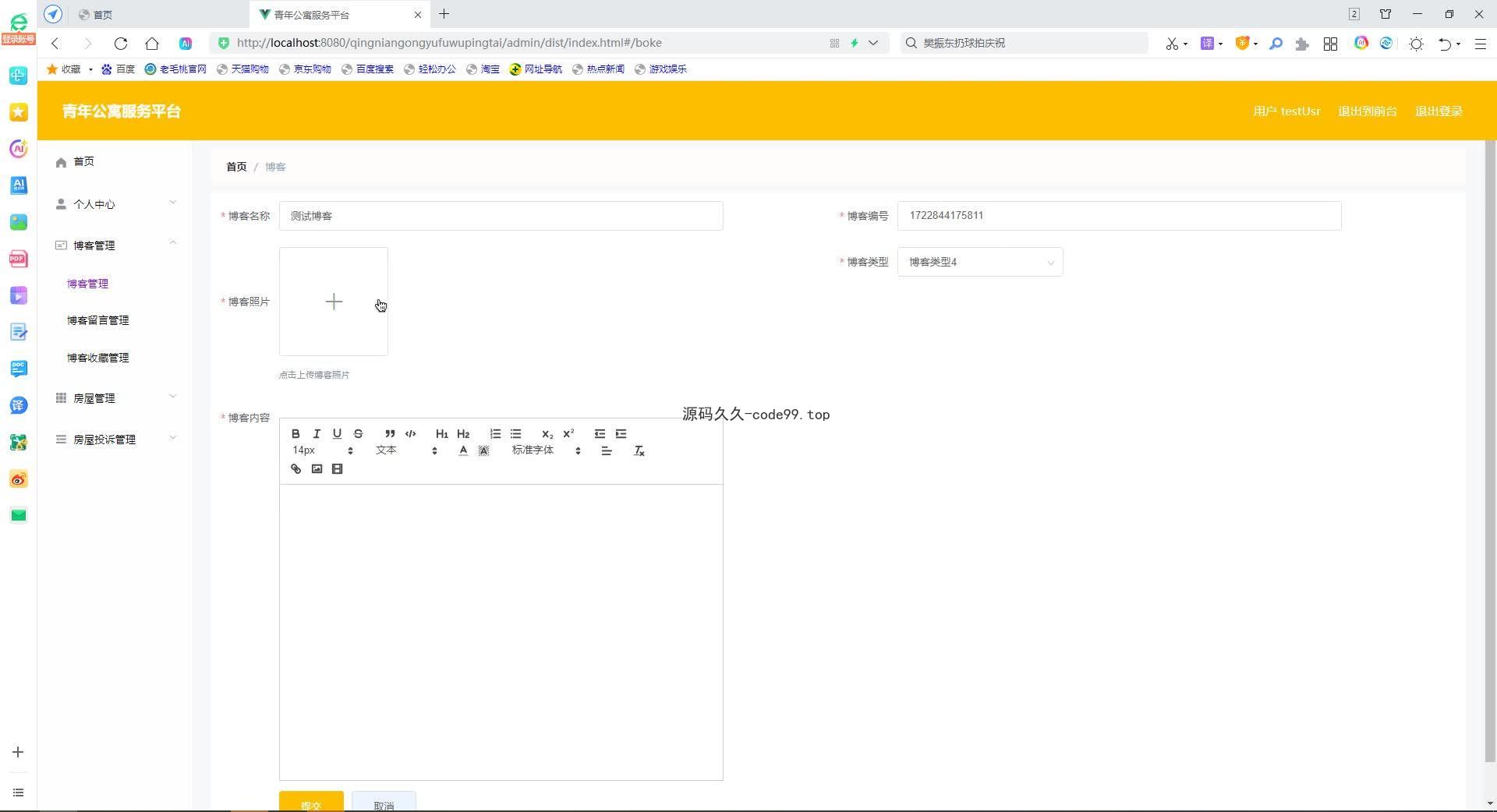1497x812 pixels.
Task: Open the browser main menu icon
Action: [x=1480, y=44]
